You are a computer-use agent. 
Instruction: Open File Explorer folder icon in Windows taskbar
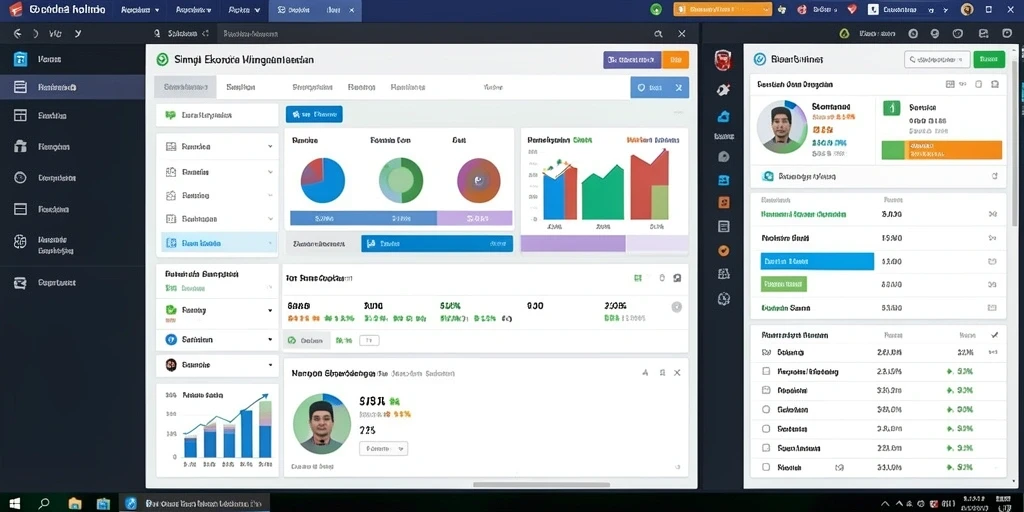(74, 503)
